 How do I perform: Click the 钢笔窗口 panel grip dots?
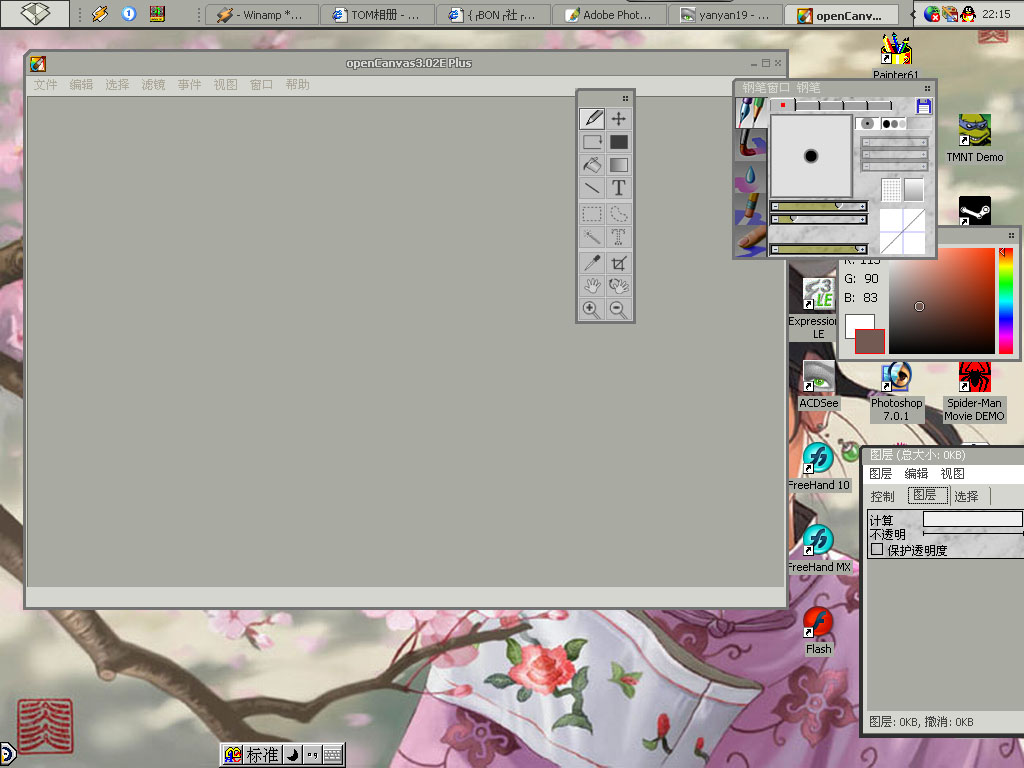pyautogui.click(x=927, y=88)
